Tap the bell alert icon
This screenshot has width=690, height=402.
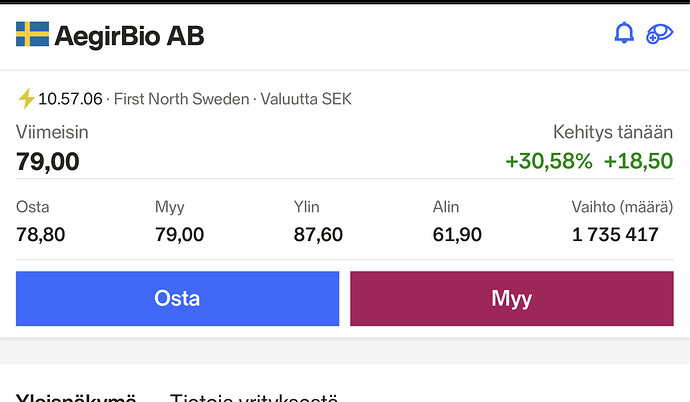click(x=624, y=33)
